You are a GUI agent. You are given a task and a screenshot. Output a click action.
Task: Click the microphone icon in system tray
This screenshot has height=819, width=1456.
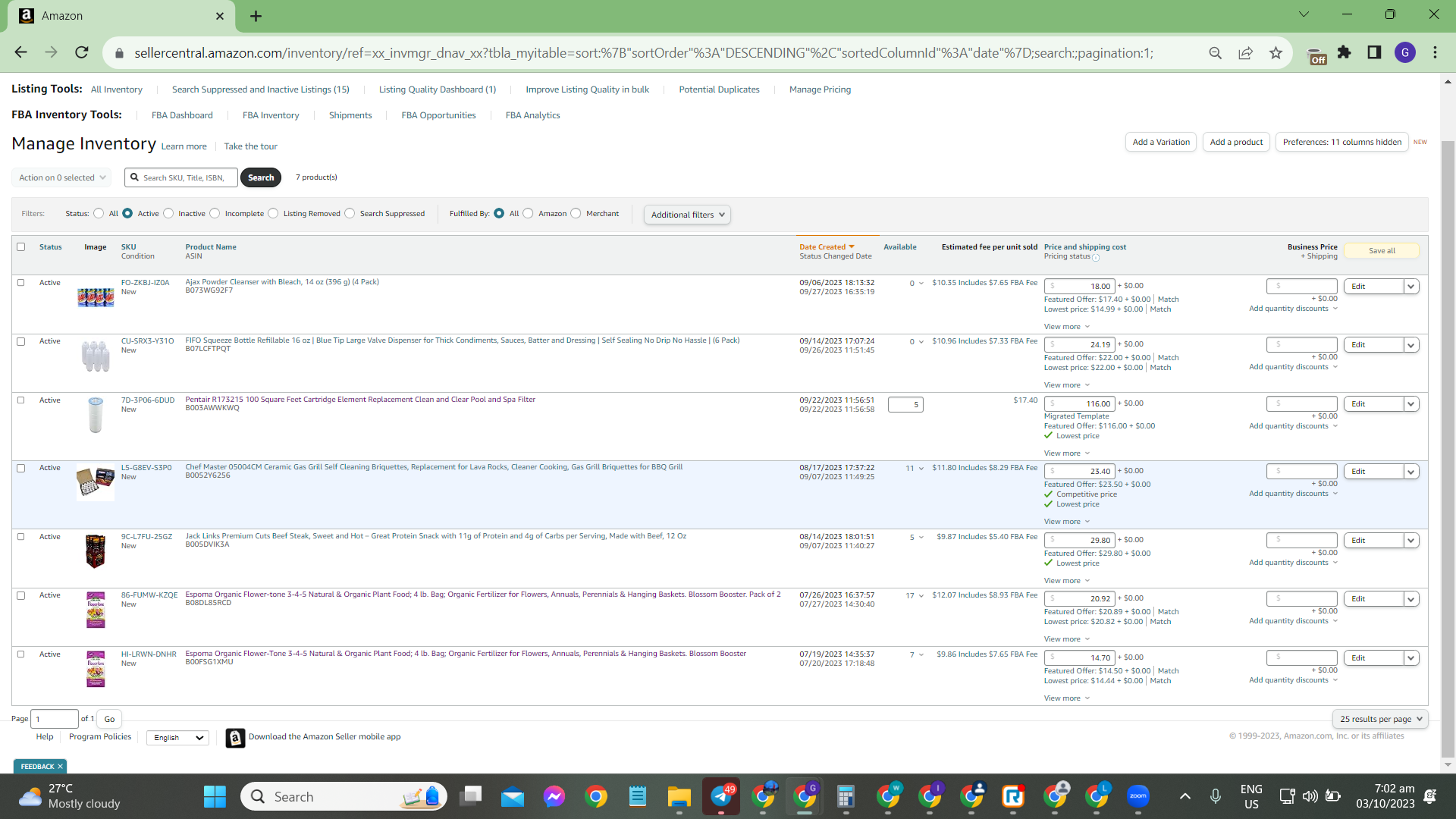(1215, 796)
